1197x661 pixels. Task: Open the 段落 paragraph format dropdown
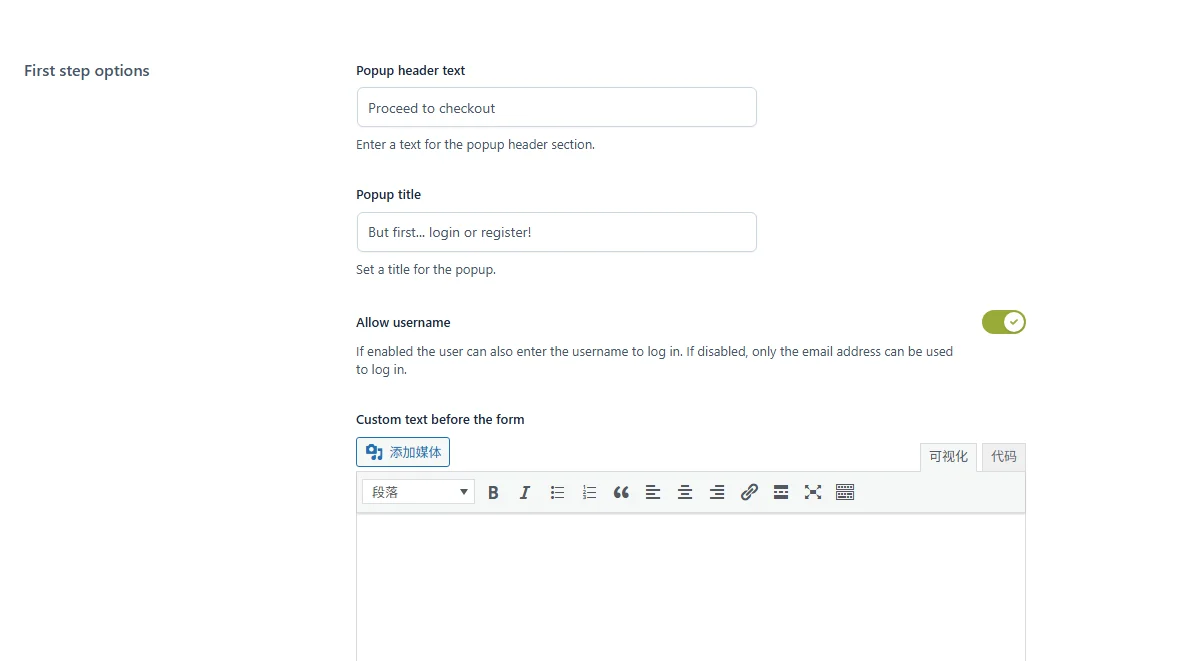tap(418, 492)
